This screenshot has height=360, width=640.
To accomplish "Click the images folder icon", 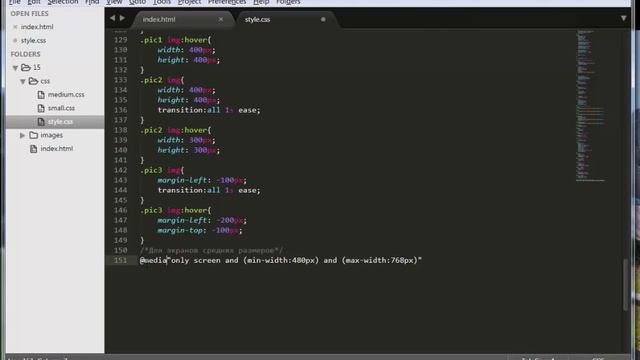I will tap(33, 135).
